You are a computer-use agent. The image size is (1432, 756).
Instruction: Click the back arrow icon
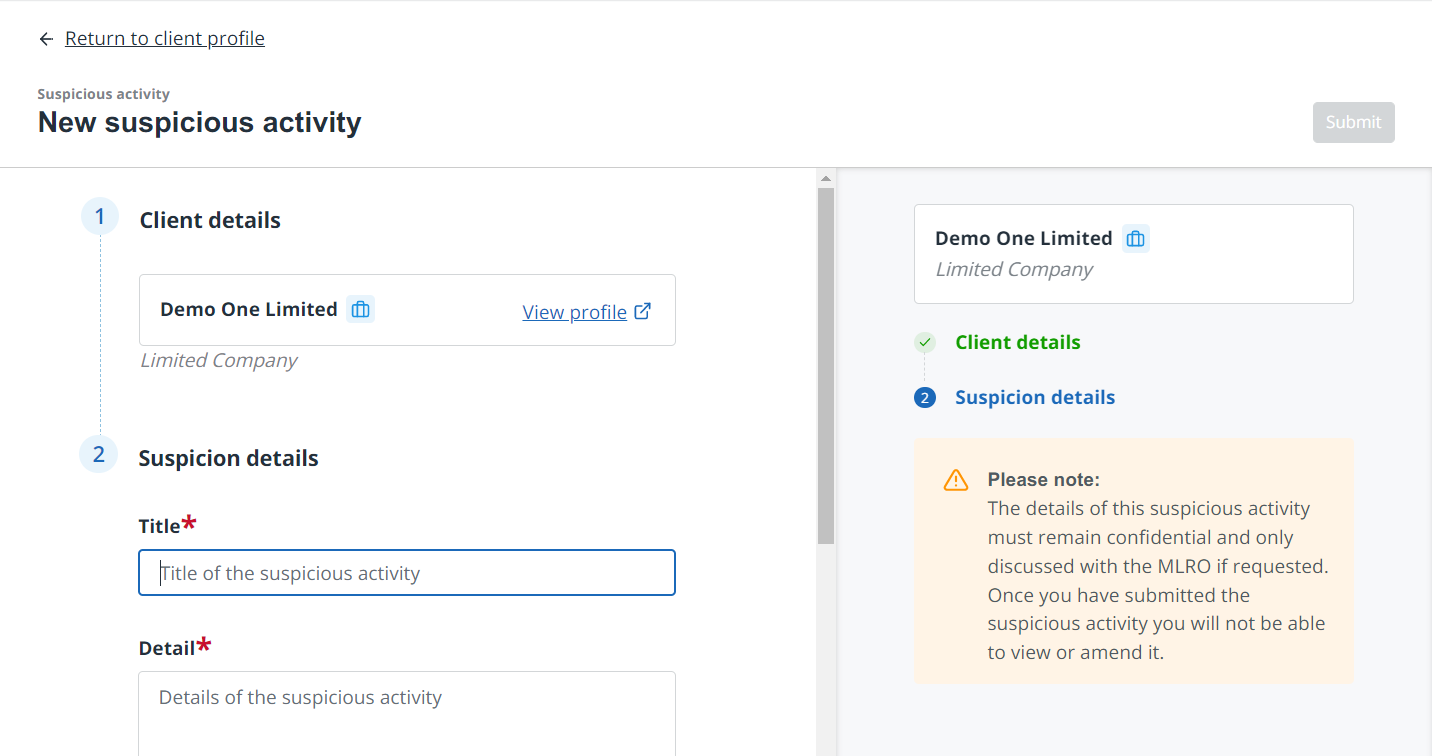[46, 39]
